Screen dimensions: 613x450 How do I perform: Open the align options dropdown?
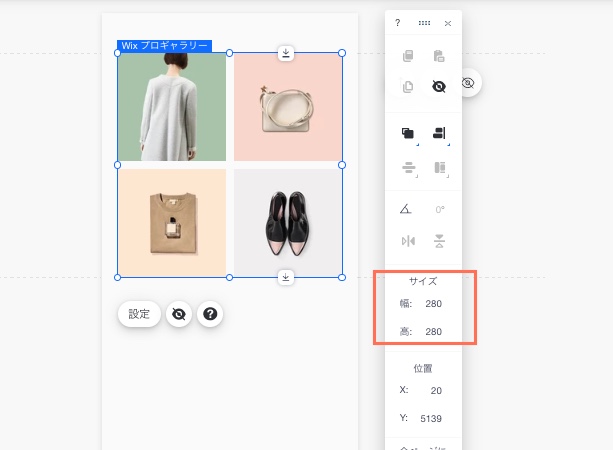click(x=438, y=134)
